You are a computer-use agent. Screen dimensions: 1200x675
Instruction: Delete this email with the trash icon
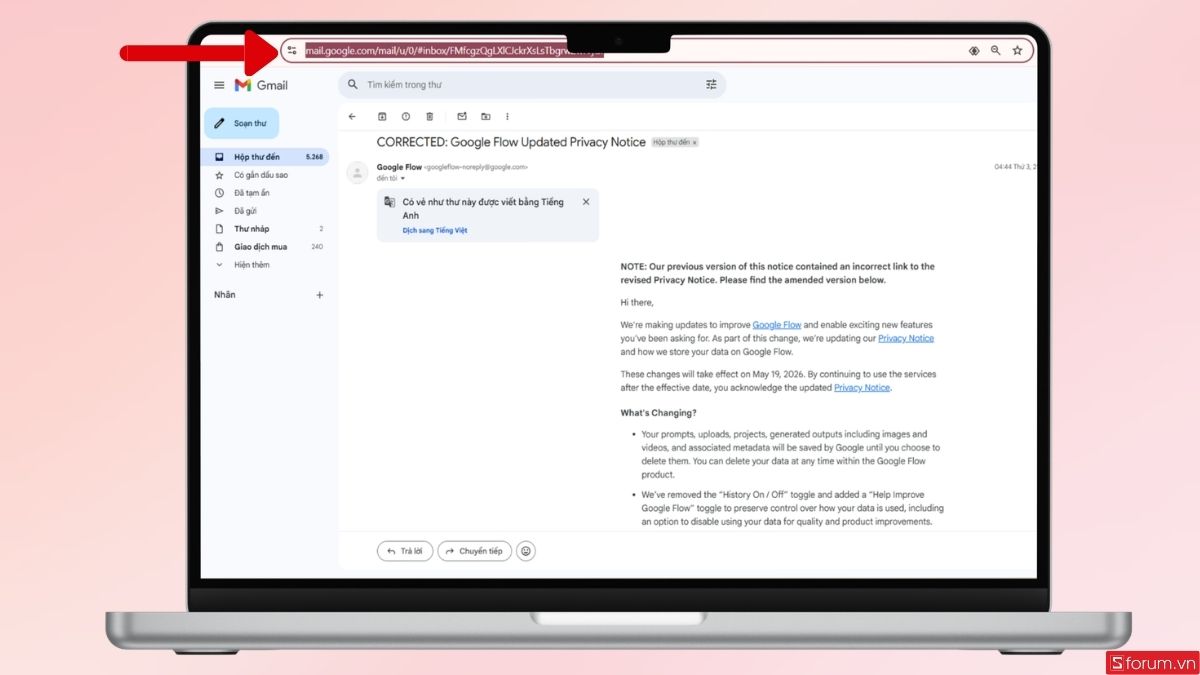click(x=430, y=117)
